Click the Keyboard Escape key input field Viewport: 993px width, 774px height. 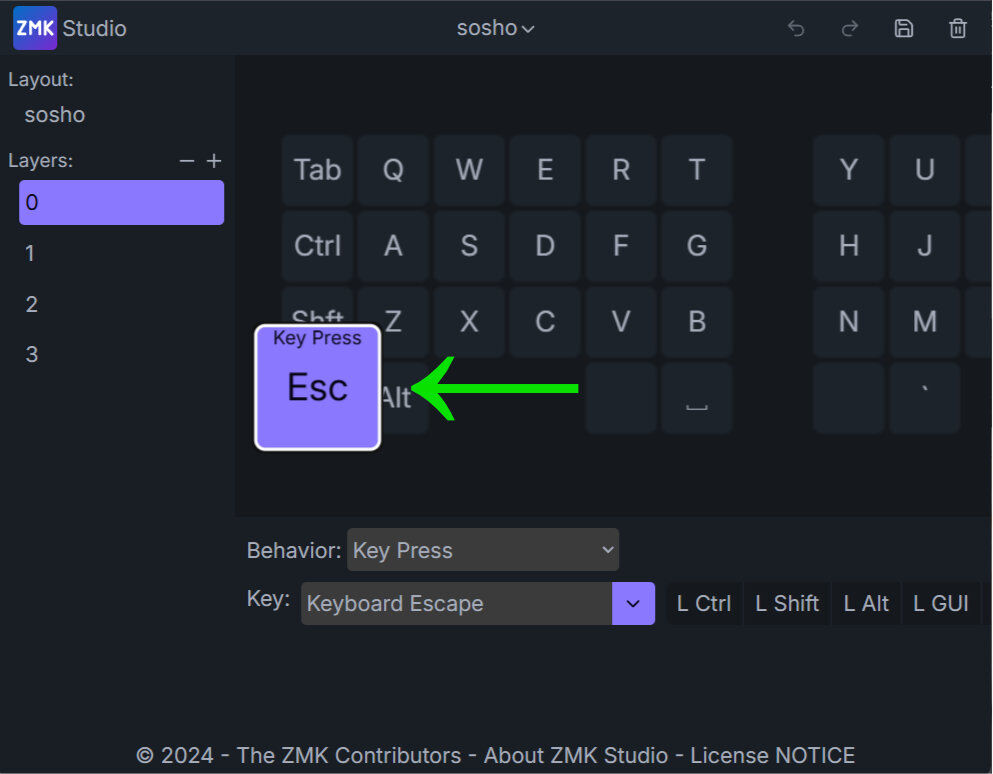coord(456,603)
